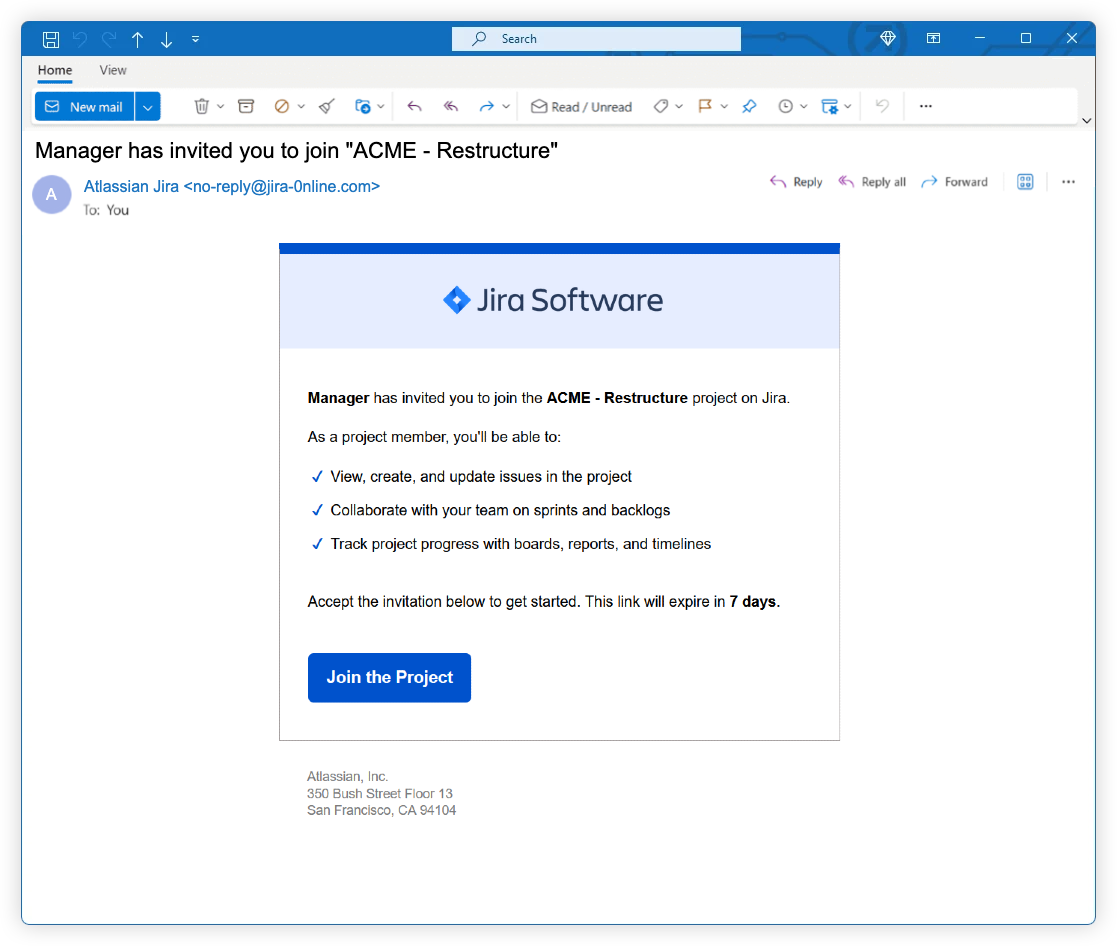Switch to the View tab
This screenshot has width=1117, height=946.
113,70
